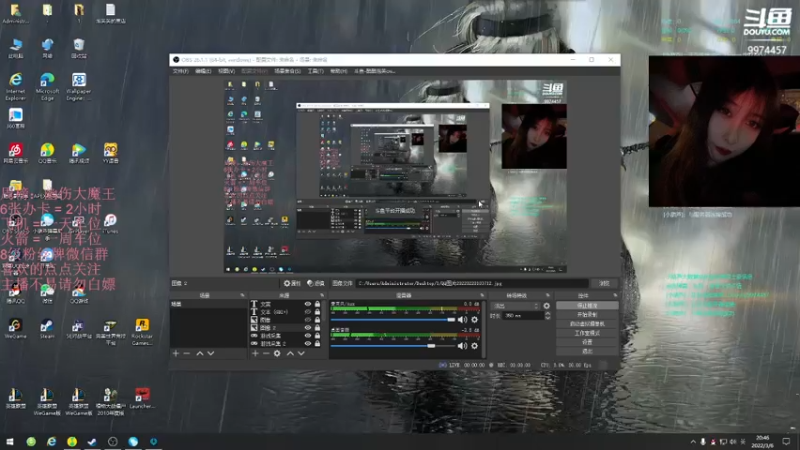Add a new scene with the plus icon in the 场景 dock

[176, 353]
